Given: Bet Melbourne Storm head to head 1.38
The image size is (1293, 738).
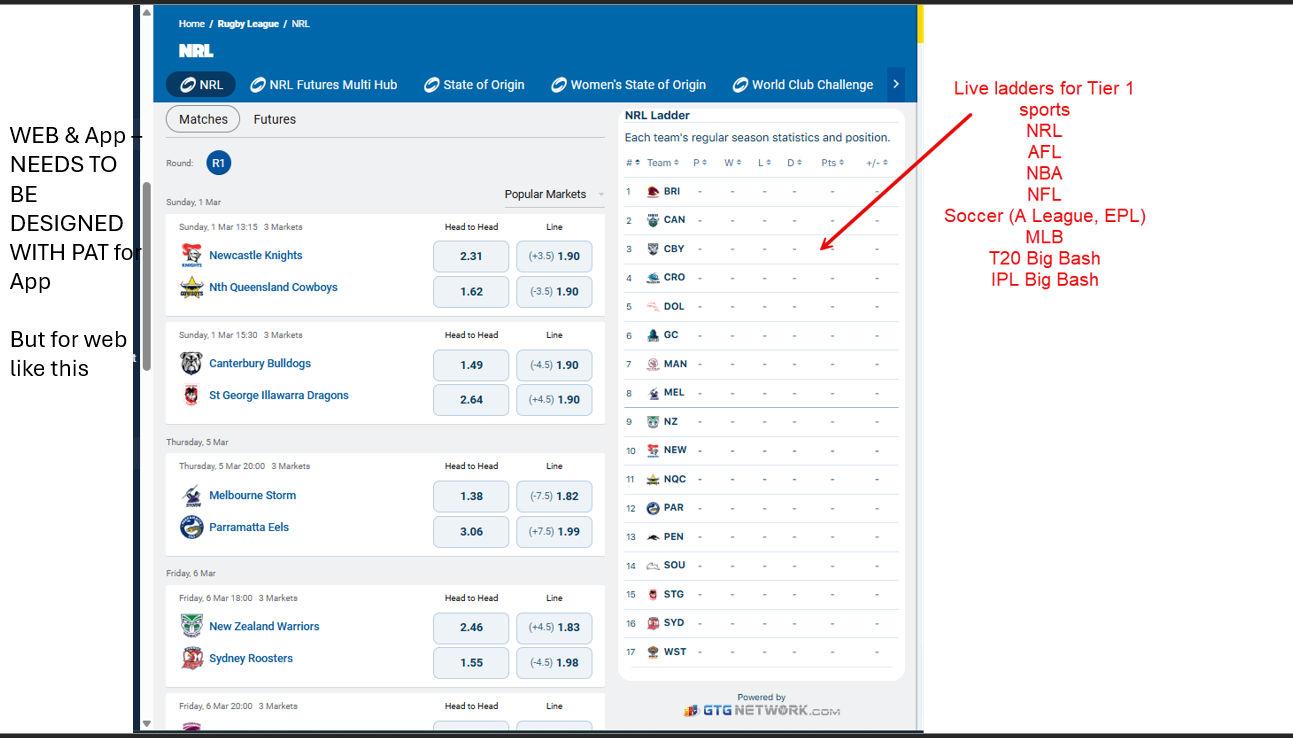Looking at the screenshot, I should pos(471,496).
